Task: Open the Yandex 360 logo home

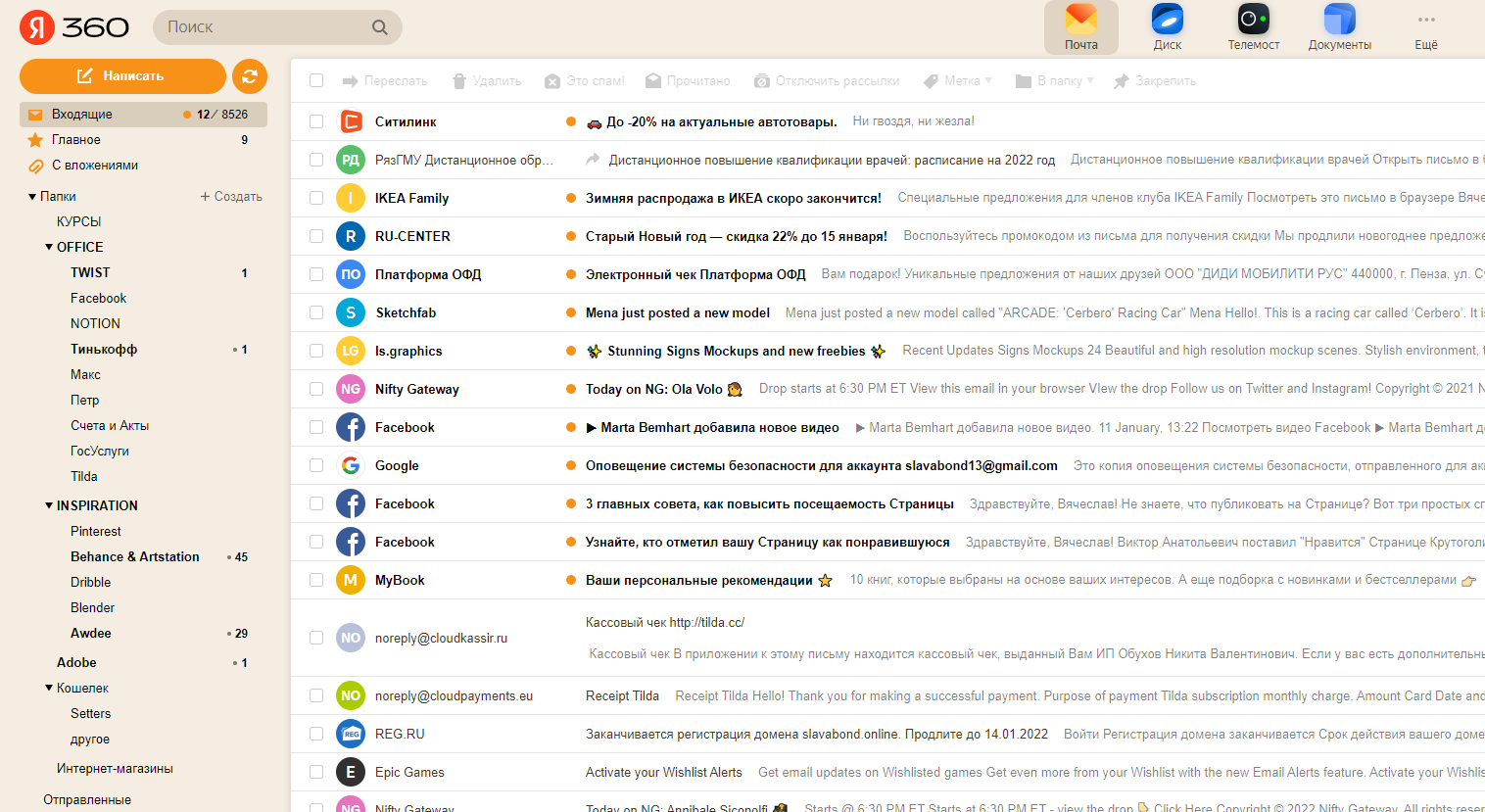Action: click(x=74, y=26)
